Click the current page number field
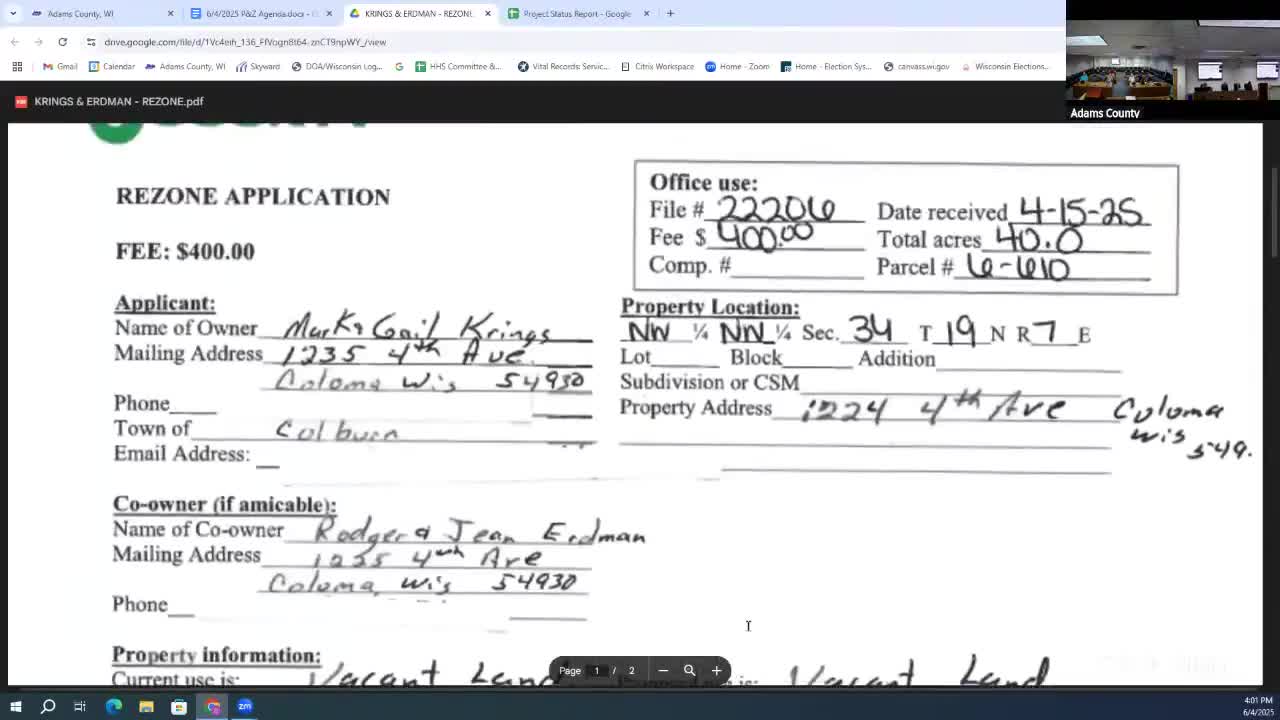 (x=596, y=671)
